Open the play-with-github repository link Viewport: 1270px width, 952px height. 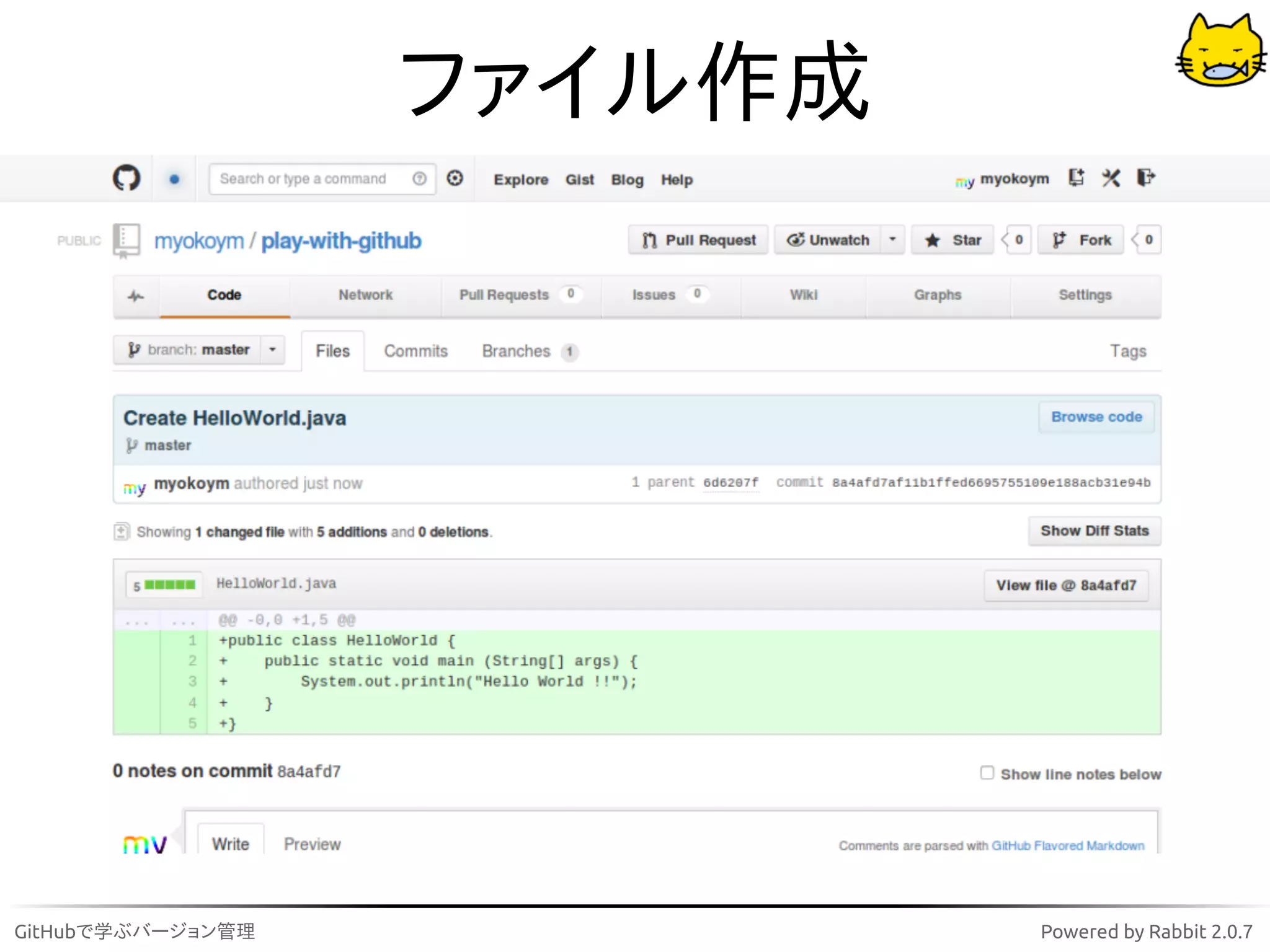[341, 241]
